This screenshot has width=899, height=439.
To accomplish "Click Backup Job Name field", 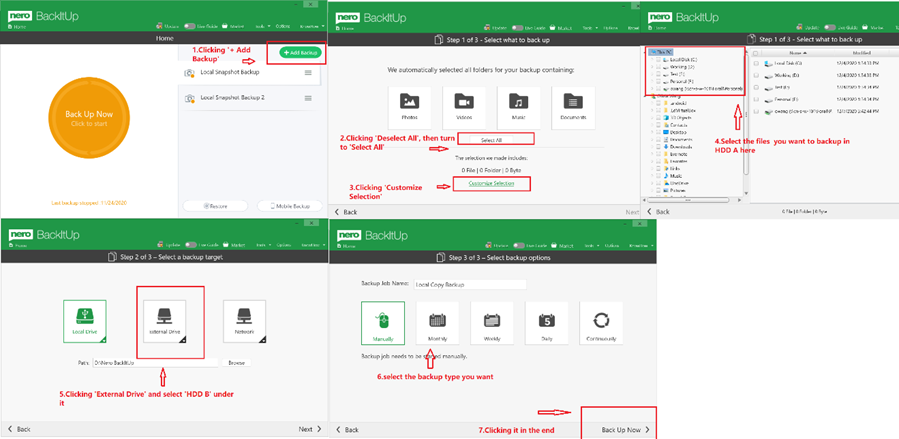I will coord(470,285).
